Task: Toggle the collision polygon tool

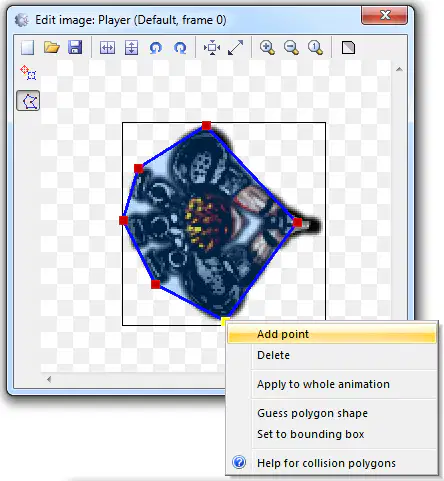Action: click(x=28, y=100)
